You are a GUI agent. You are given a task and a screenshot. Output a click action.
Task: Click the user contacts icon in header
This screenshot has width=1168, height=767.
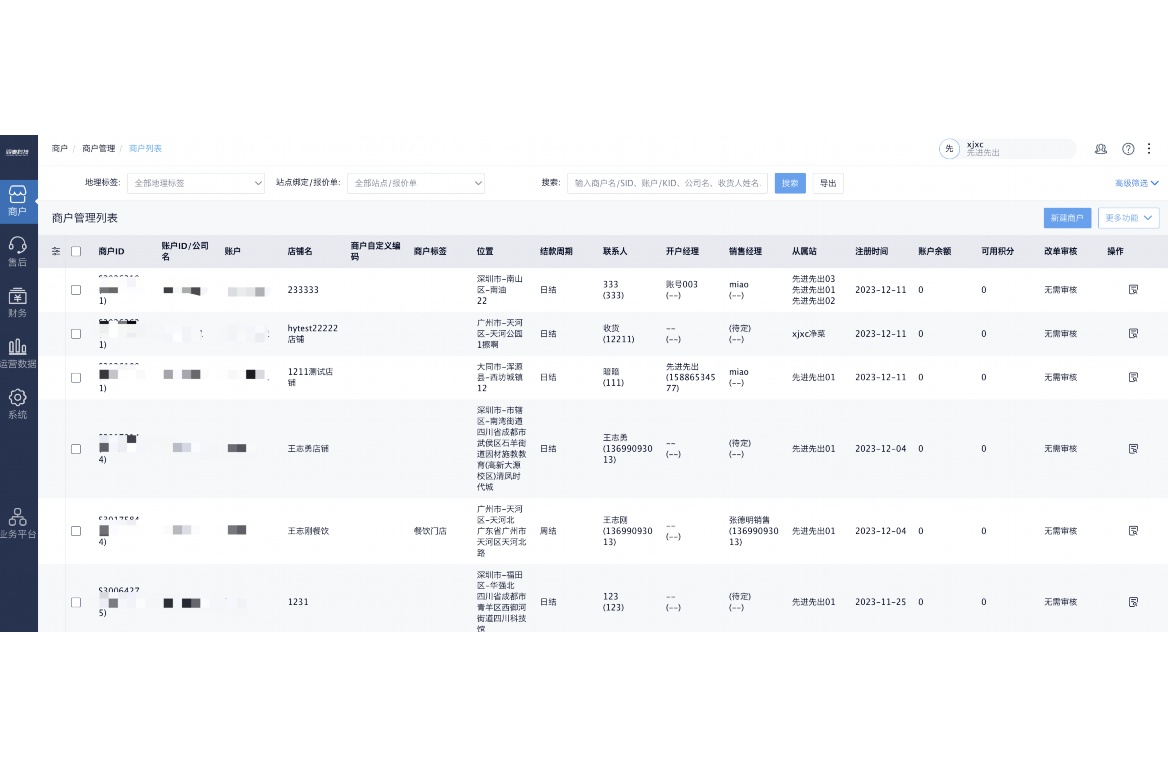[1101, 149]
